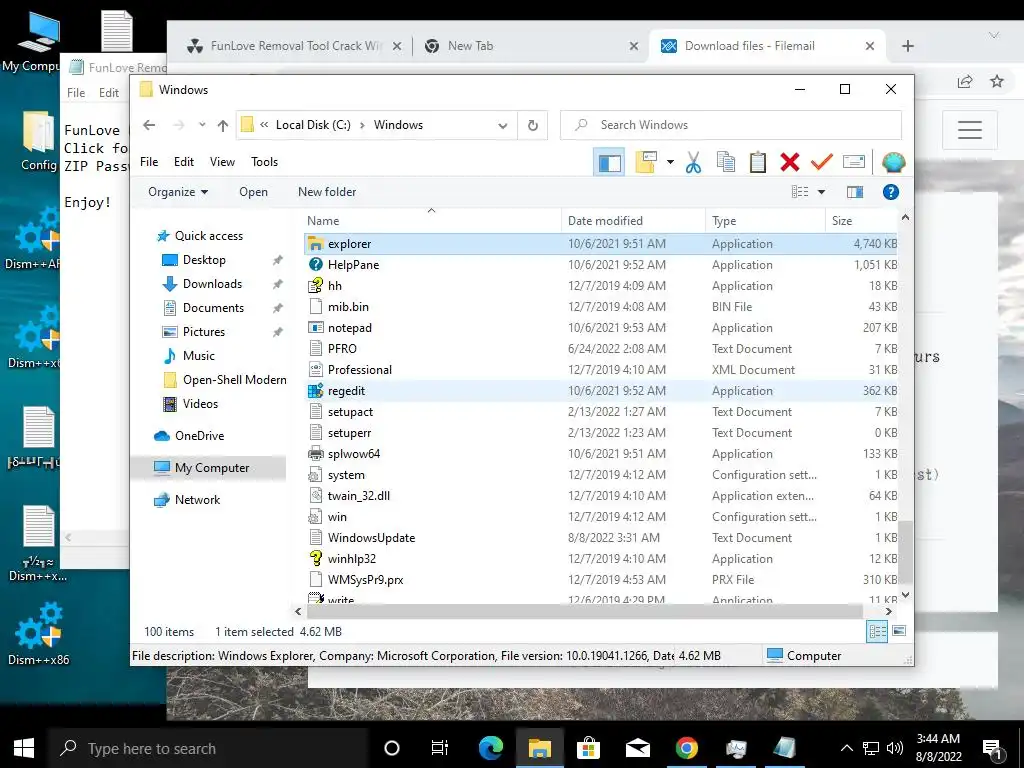Select Music in navigation pane

[x=199, y=356]
